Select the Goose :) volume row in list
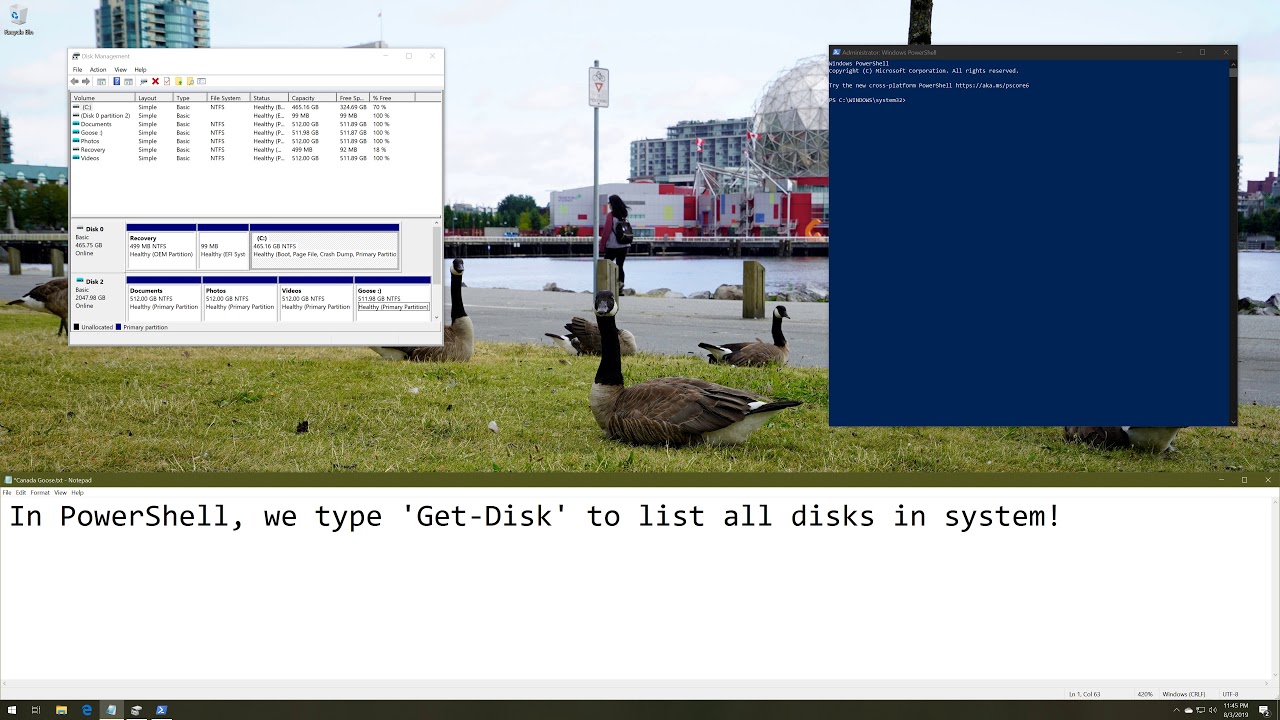The height and width of the screenshot is (720, 1280). click(255, 133)
